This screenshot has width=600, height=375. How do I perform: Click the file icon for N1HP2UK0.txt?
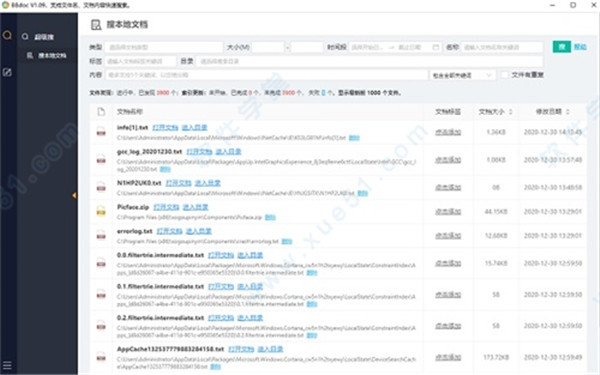point(101,188)
